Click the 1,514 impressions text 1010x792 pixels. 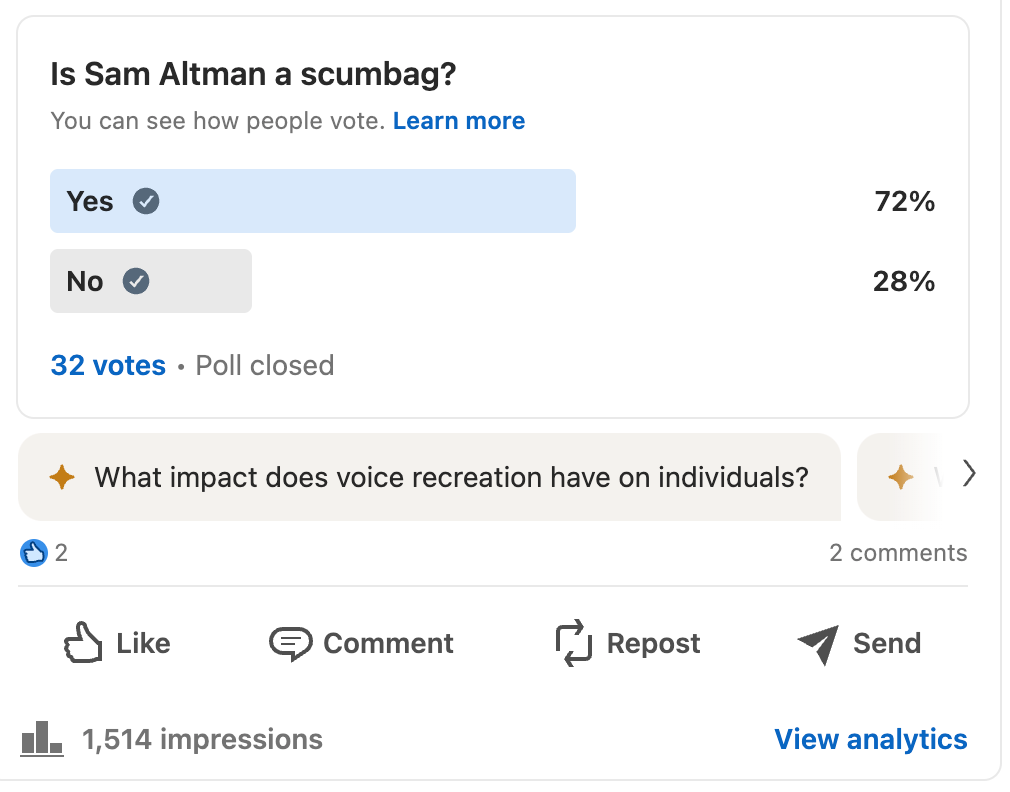pos(202,739)
